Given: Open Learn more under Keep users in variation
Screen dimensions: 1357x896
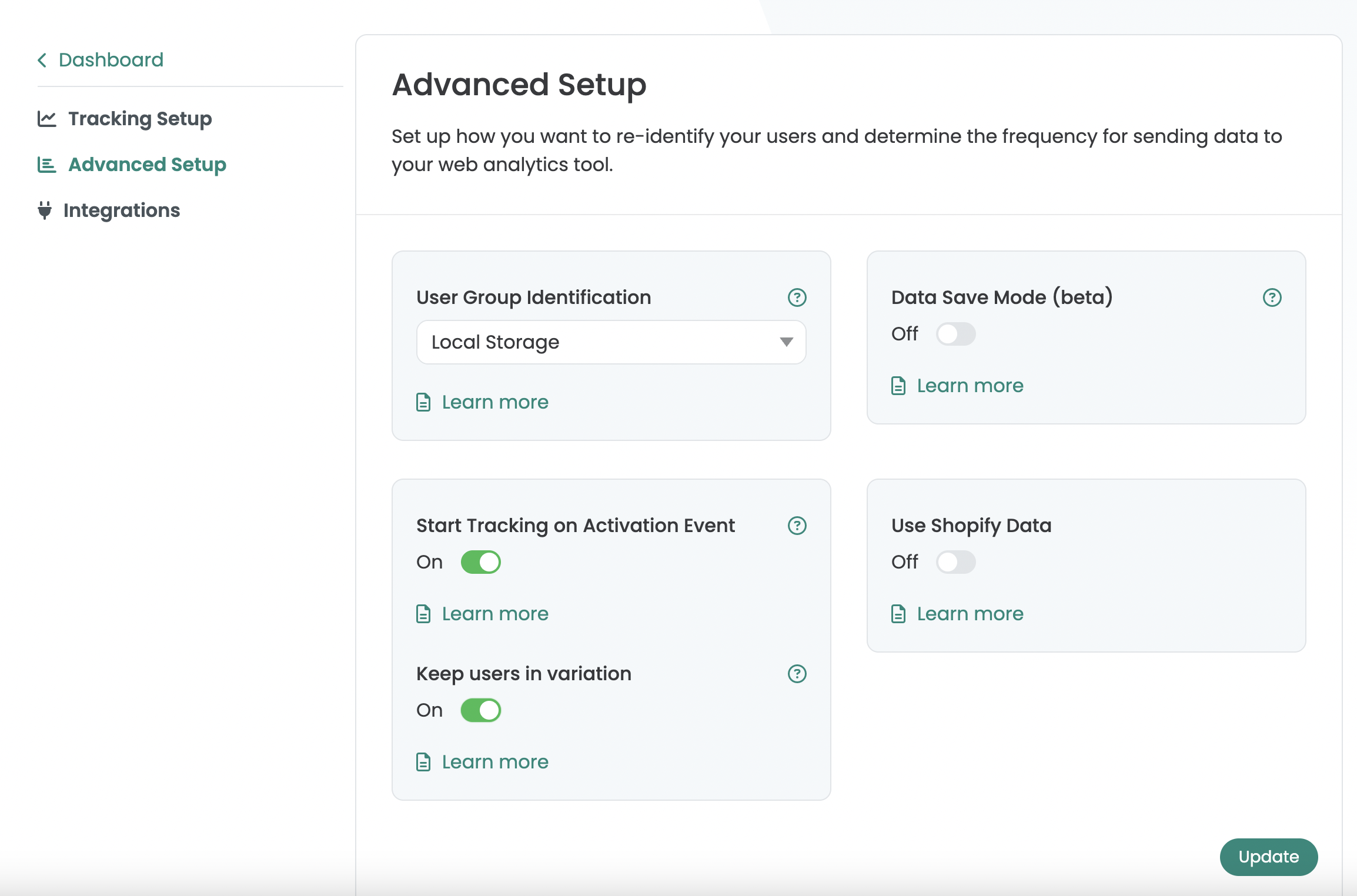Looking at the screenshot, I should (x=495, y=762).
